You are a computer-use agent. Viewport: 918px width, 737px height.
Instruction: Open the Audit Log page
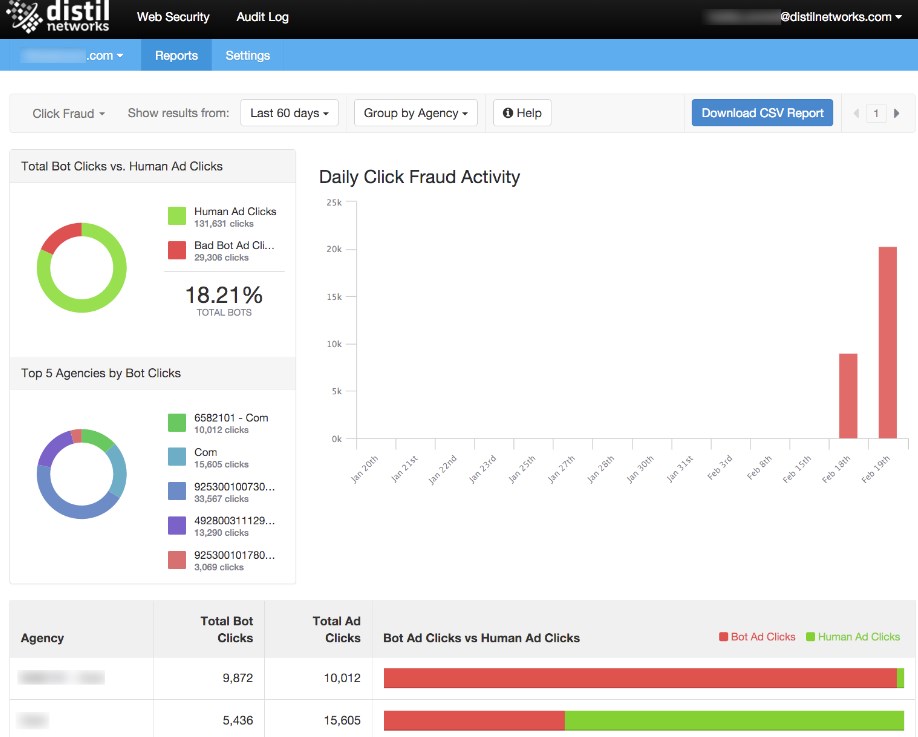click(x=262, y=17)
